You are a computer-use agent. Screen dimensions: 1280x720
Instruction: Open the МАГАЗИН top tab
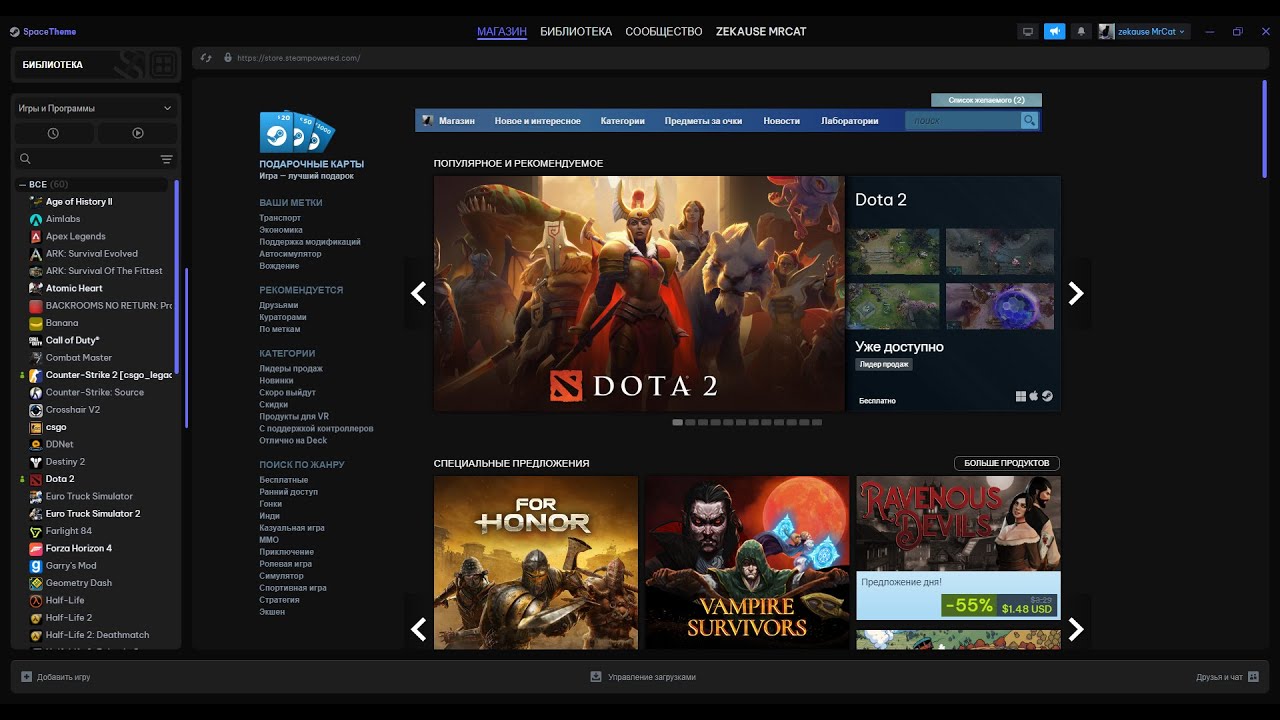tap(502, 32)
